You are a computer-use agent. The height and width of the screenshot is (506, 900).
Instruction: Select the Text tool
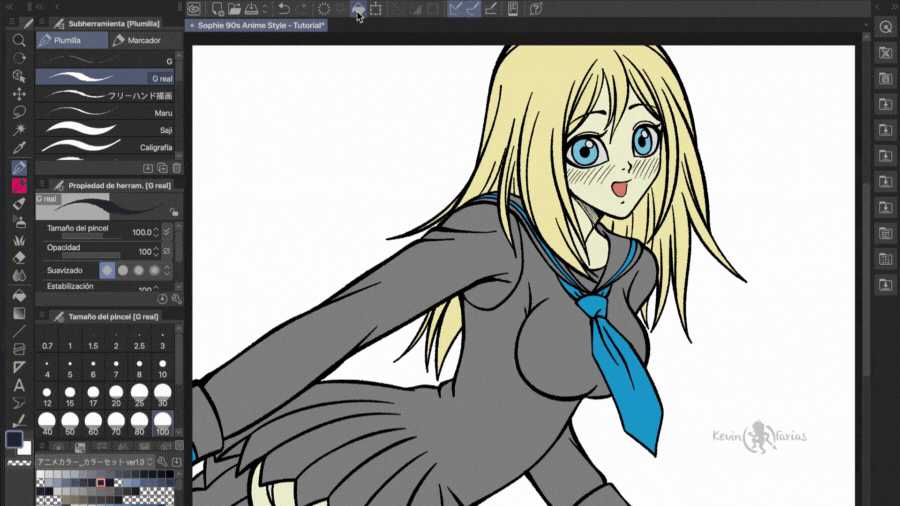point(19,385)
